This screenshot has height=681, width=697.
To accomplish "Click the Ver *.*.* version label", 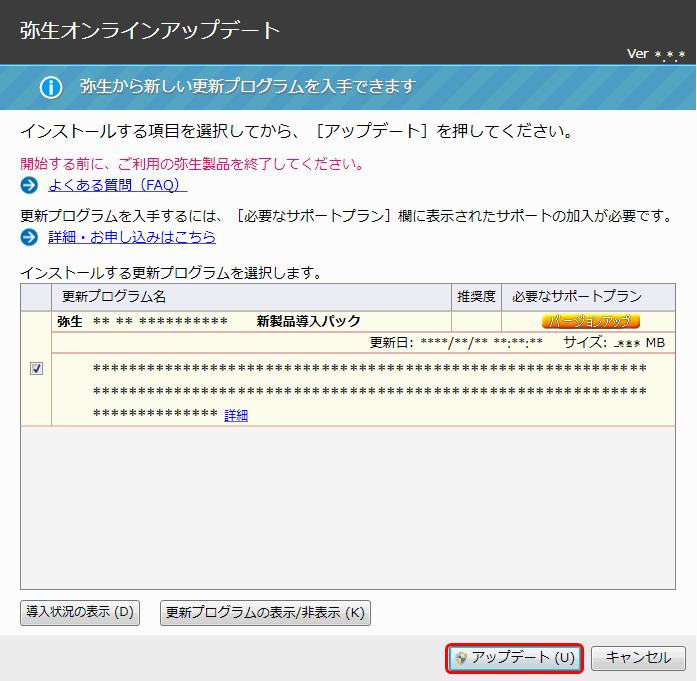I will pos(656,54).
